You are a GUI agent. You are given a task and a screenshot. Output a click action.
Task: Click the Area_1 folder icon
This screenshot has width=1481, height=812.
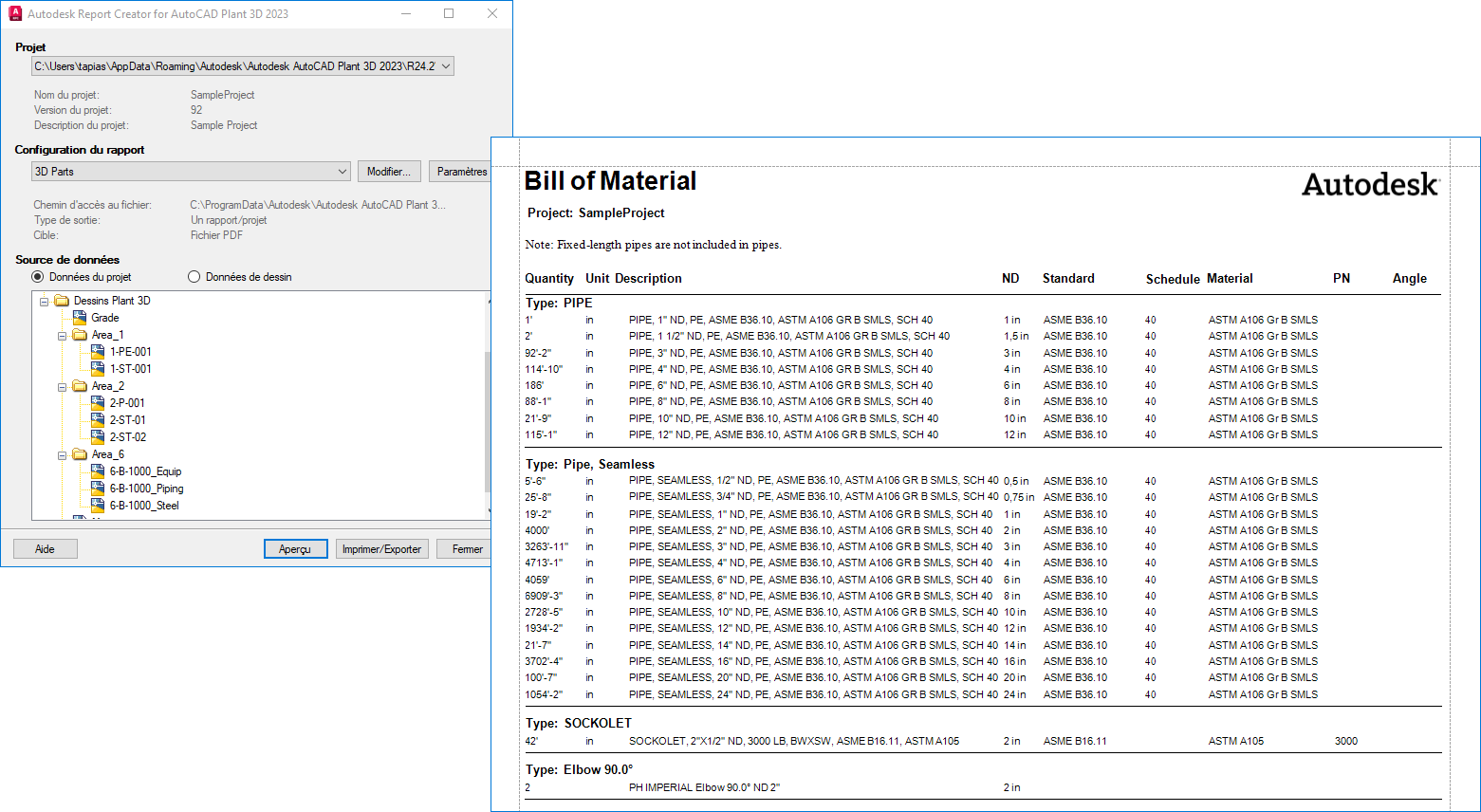tap(80, 335)
